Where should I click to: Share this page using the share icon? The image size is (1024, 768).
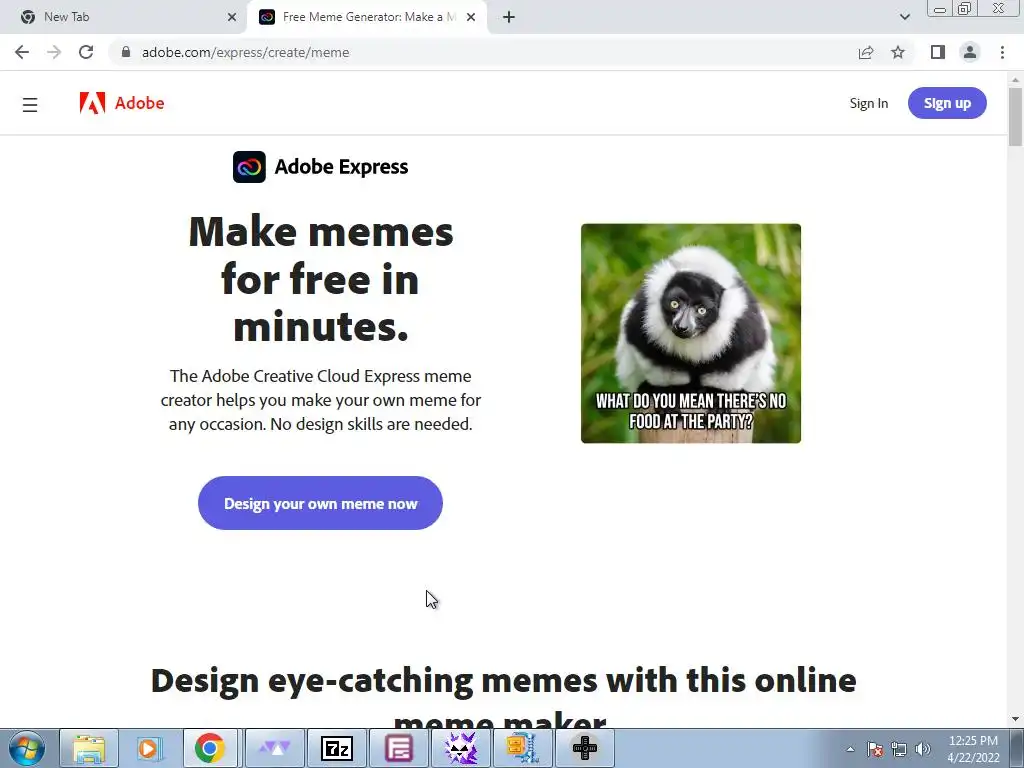click(x=866, y=52)
